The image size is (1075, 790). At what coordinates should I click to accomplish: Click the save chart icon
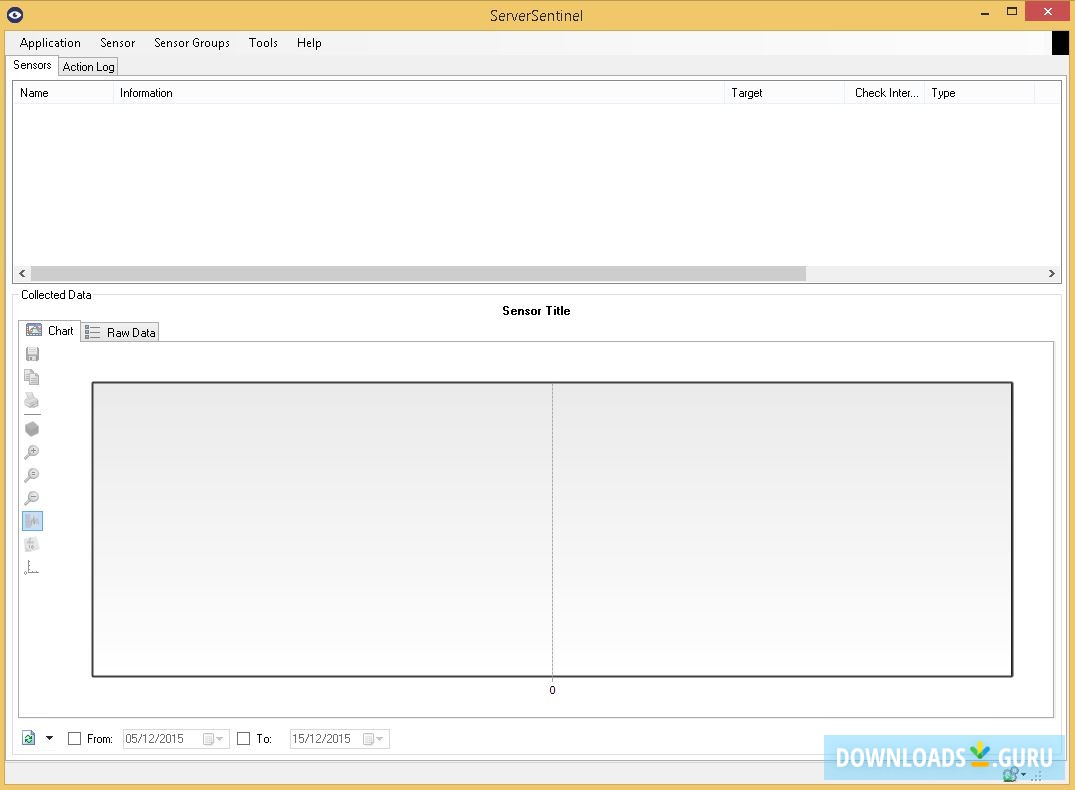coord(32,354)
